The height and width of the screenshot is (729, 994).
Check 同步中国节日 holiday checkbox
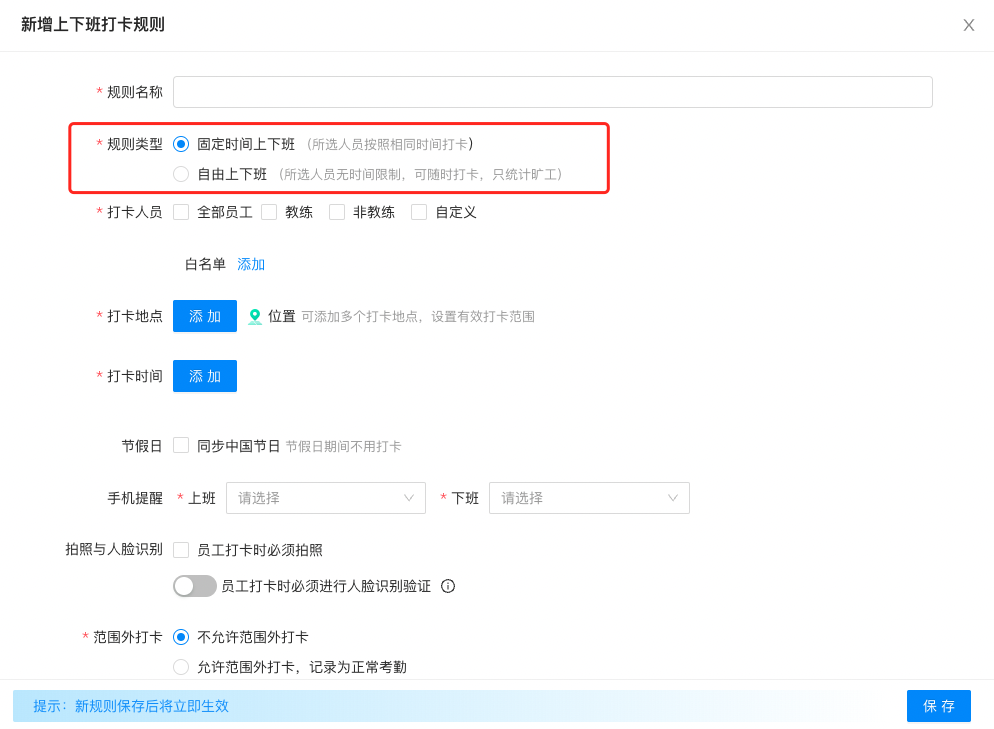[x=181, y=446]
